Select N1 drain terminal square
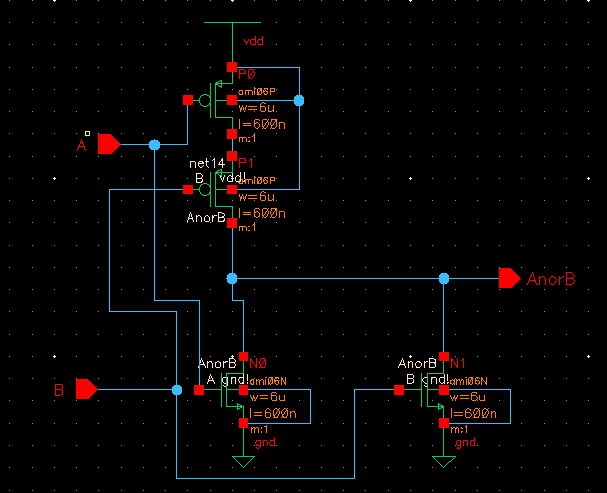Viewport: 607px width, 493px height. (x=444, y=356)
